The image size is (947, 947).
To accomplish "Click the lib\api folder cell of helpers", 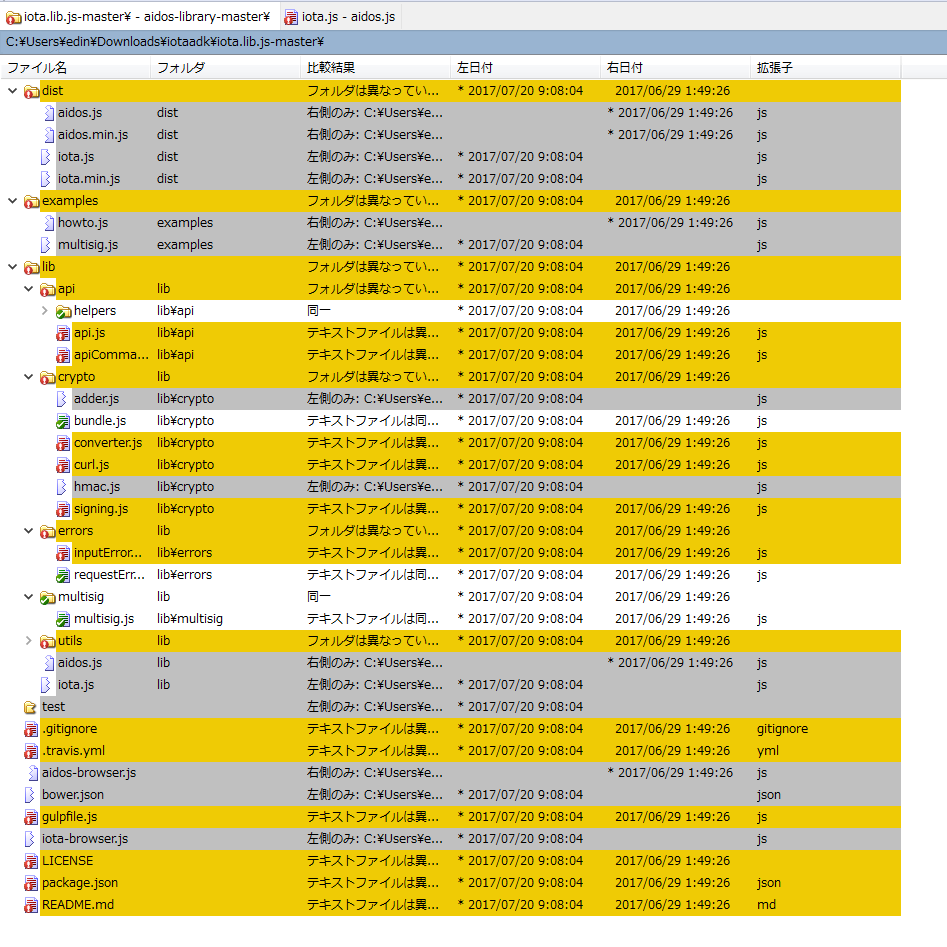I will coord(175,310).
